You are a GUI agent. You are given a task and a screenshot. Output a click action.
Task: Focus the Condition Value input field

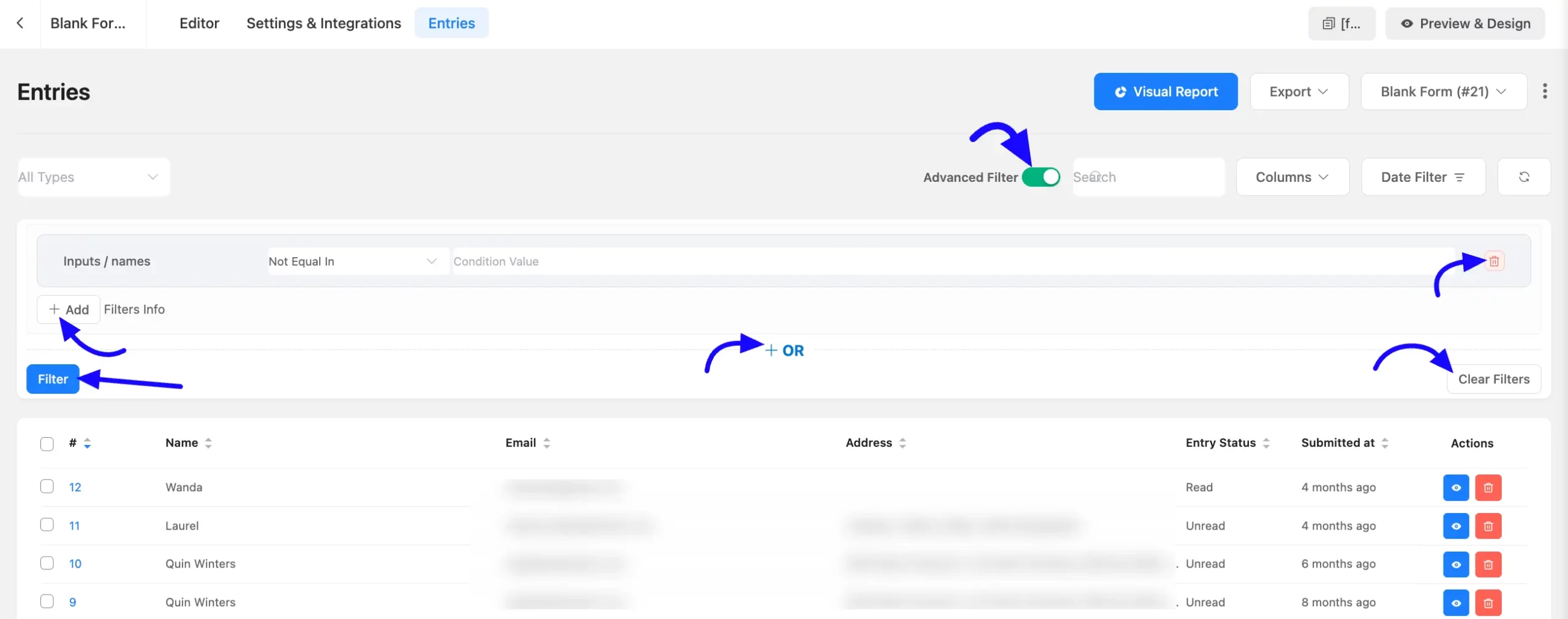click(x=952, y=261)
